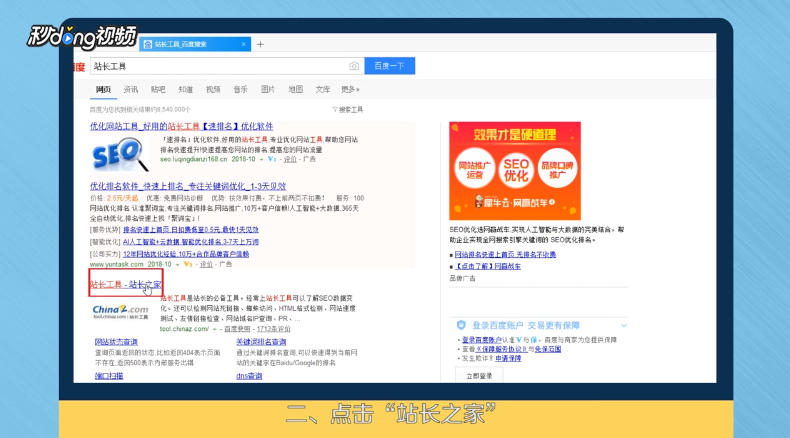Open a new browser tab with plus icon
The width and height of the screenshot is (790, 438).
click(x=260, y=44)
